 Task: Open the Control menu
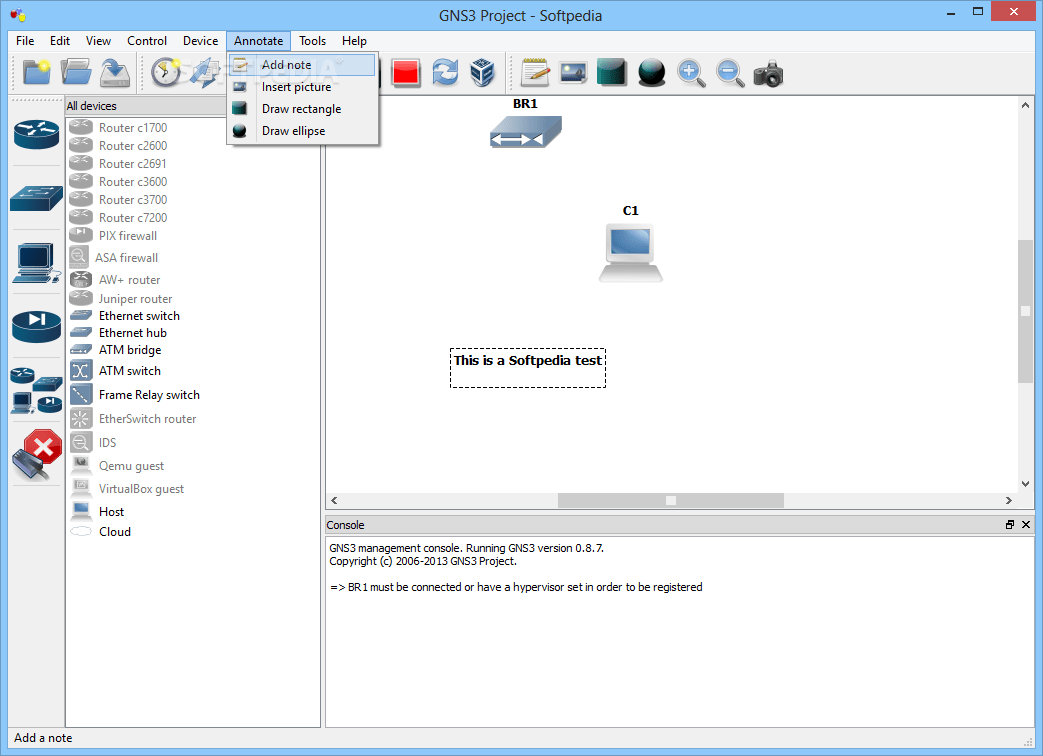point(147,41)
